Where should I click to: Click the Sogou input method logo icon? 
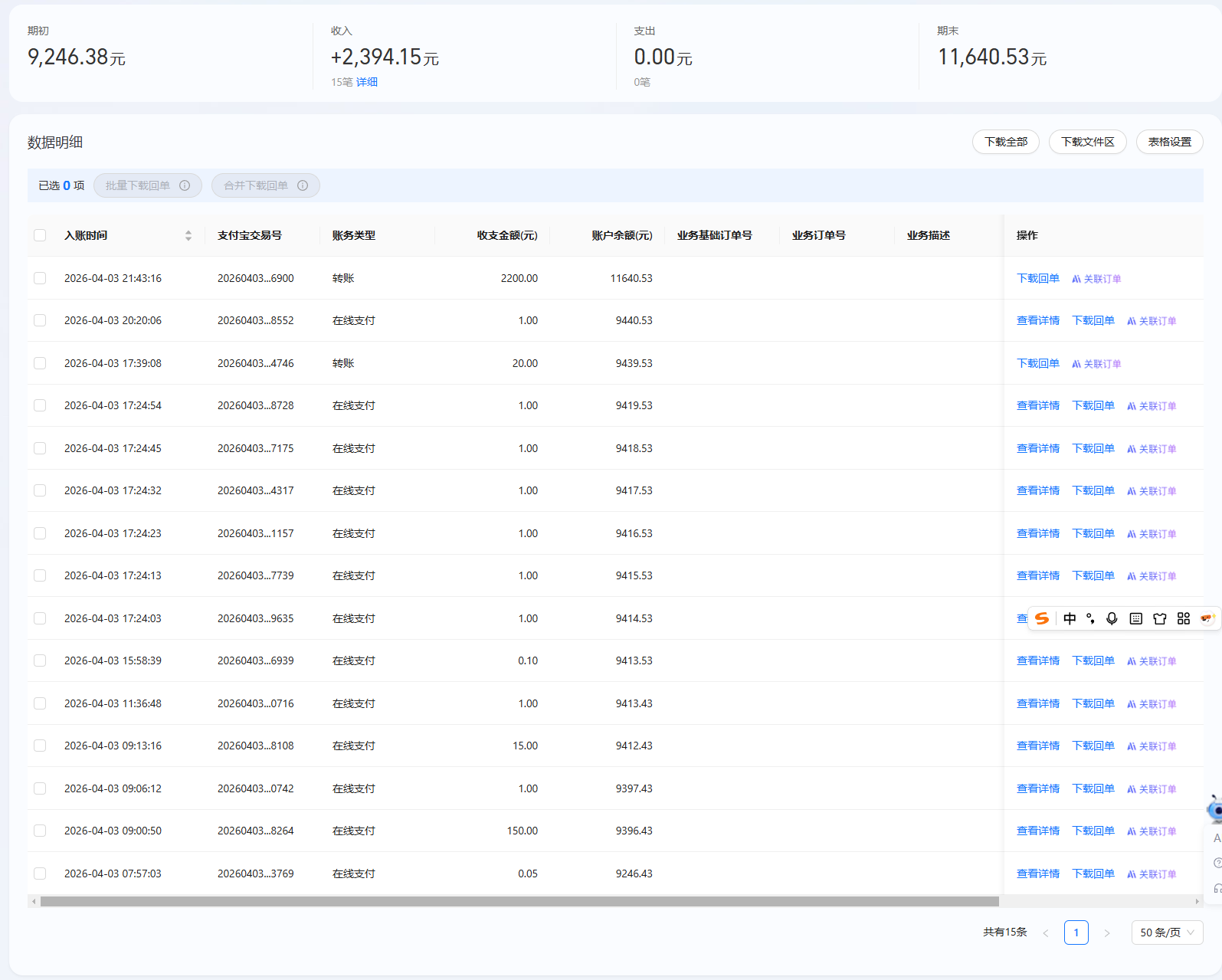1042,618
